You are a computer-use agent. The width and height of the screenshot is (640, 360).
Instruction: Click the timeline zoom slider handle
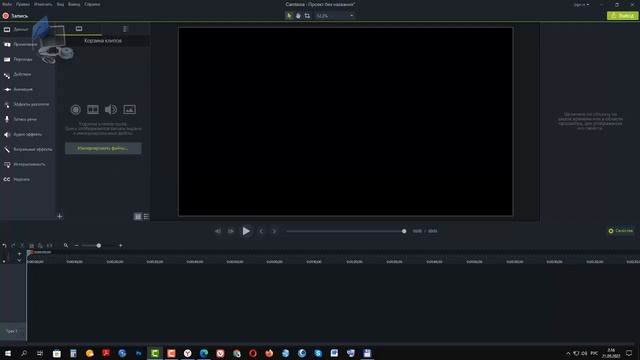pyautogui.click(x=98, y=246)
